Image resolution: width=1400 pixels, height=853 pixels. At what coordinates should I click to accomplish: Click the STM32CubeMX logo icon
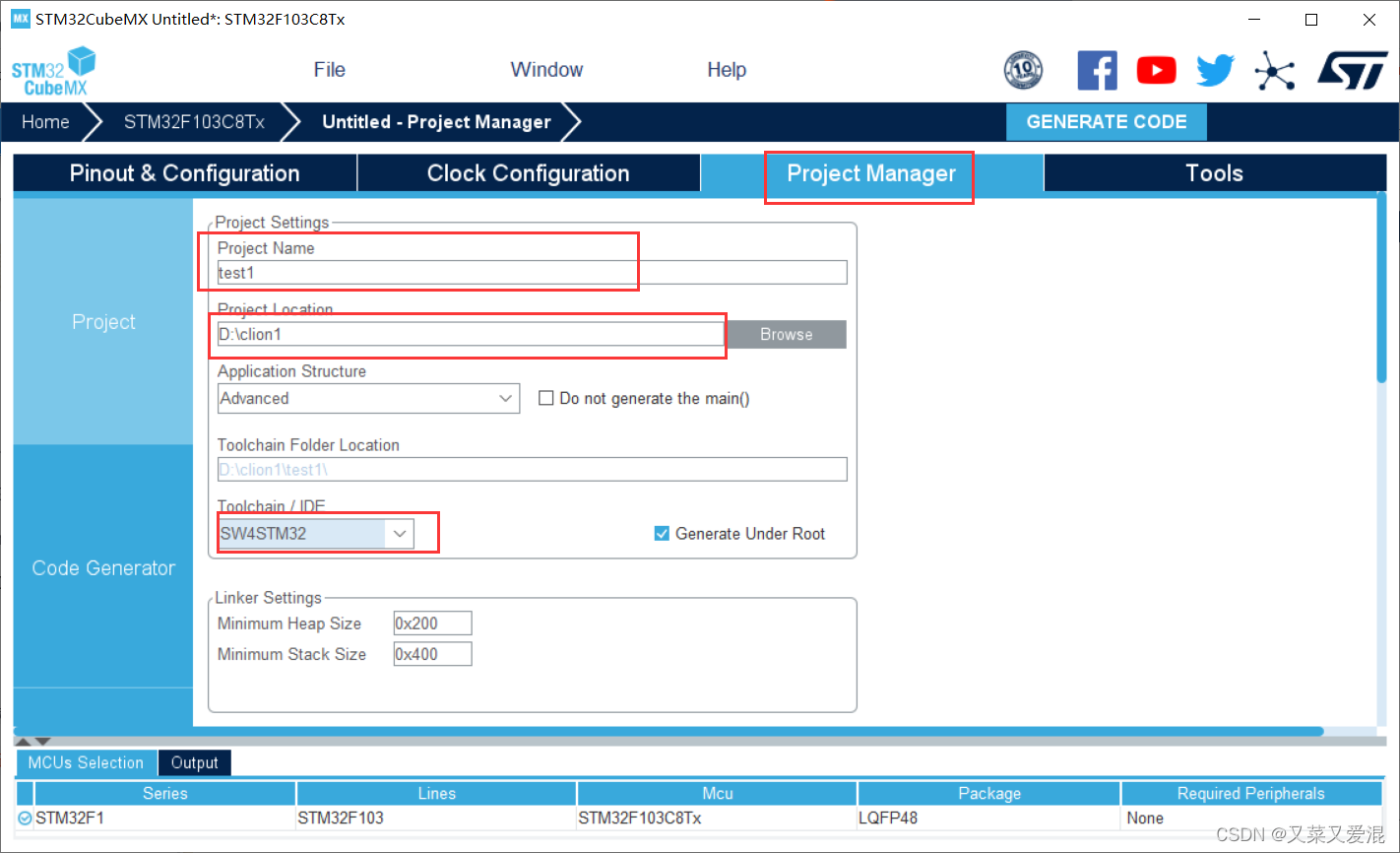(x=54, y=72)
